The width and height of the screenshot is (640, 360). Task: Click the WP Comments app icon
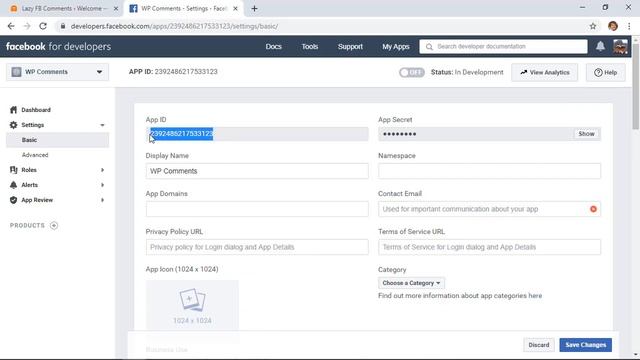click(16, 72)
